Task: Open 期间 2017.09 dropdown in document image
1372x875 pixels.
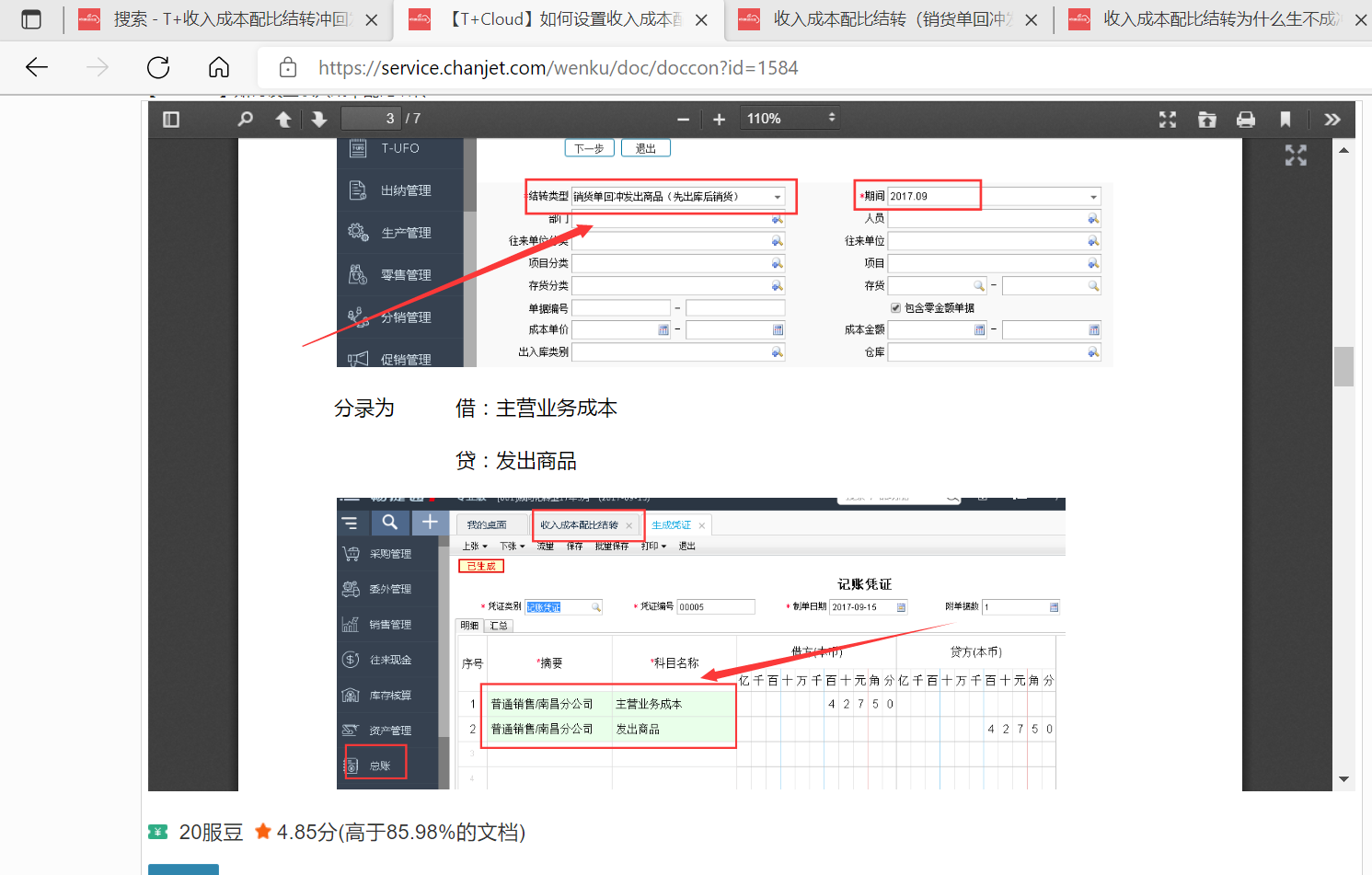Action: click(x=1093, y=197)
